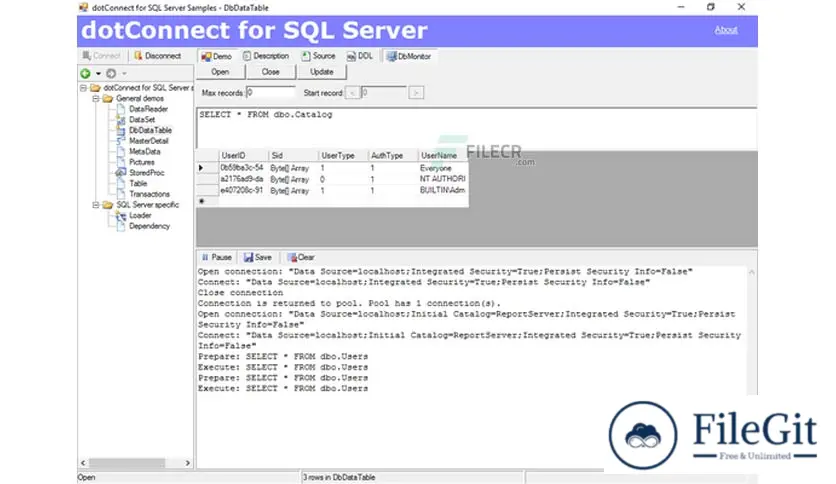Click the StoredProc item icon
836x484 pixels.
tap(121, 173)
